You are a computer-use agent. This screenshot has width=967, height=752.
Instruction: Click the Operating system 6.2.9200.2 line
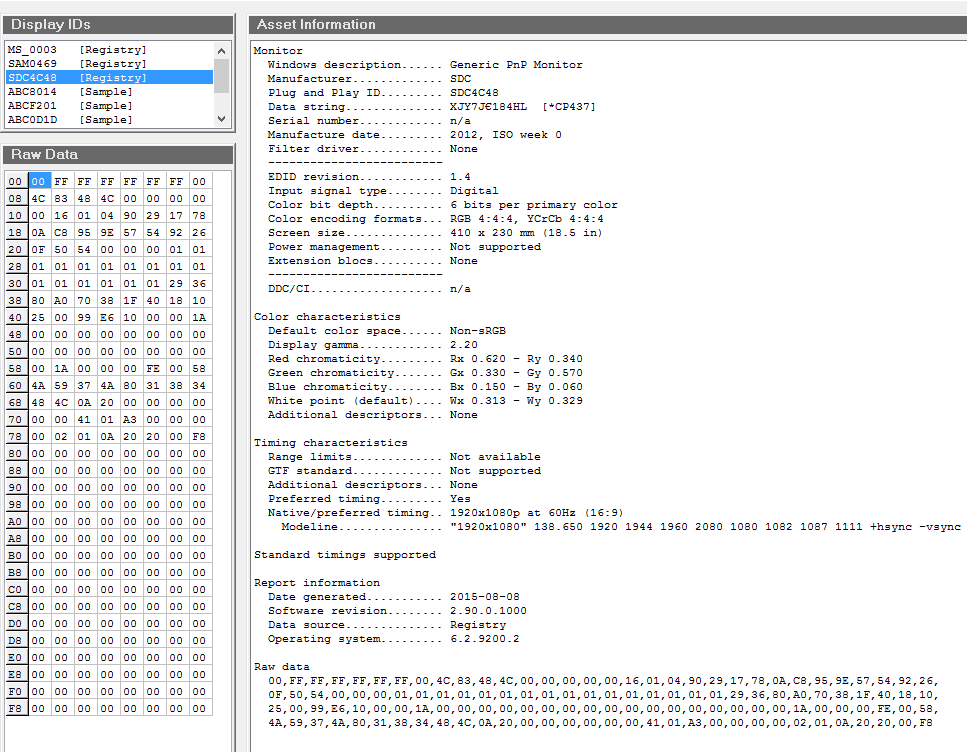pyautogui.click(x=393, y=638)
